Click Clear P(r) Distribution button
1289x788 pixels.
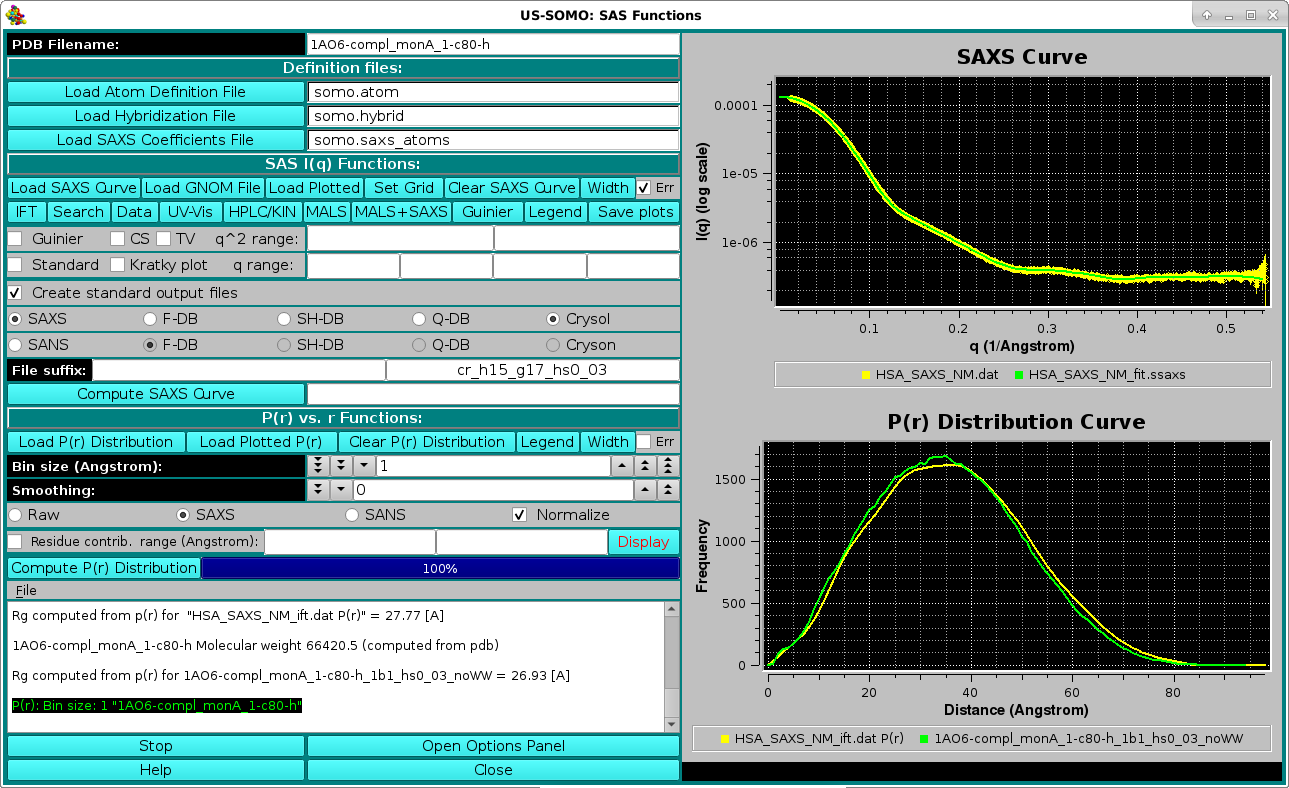(x=427, y=442)
